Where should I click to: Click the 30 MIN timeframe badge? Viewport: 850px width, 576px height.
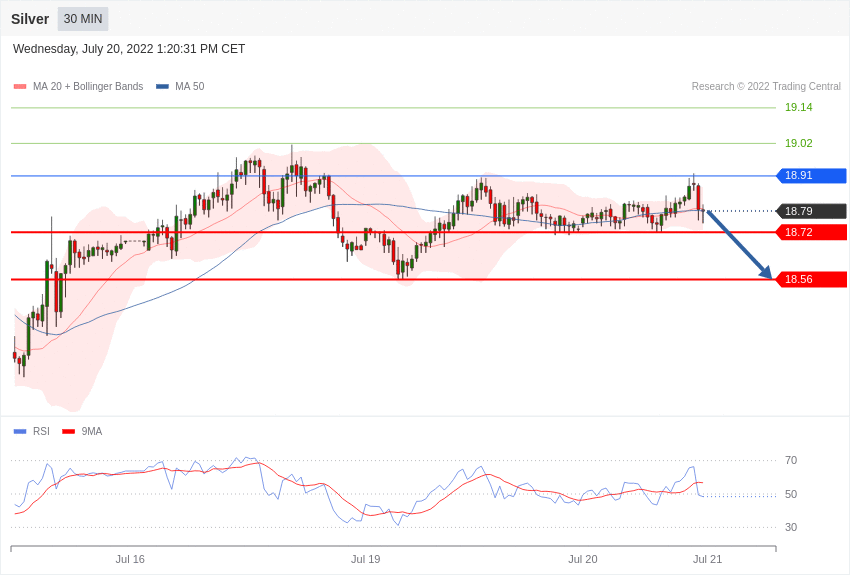[83, 19]
